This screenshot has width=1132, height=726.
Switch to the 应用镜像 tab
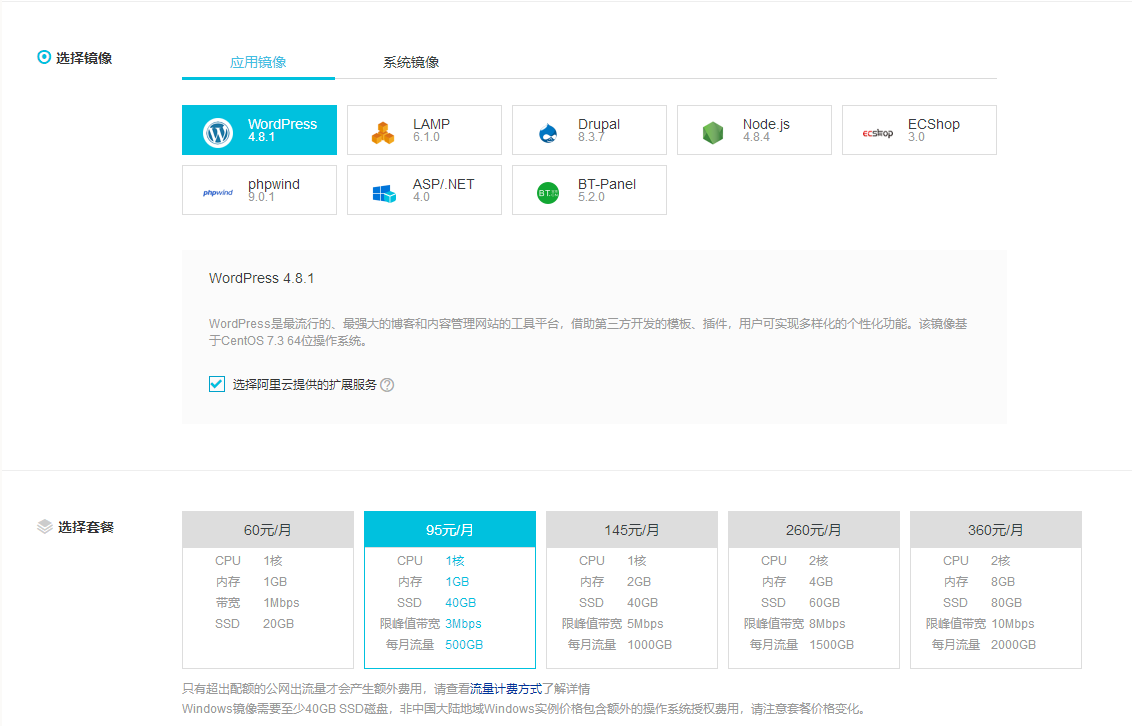[x=258, y=62]
